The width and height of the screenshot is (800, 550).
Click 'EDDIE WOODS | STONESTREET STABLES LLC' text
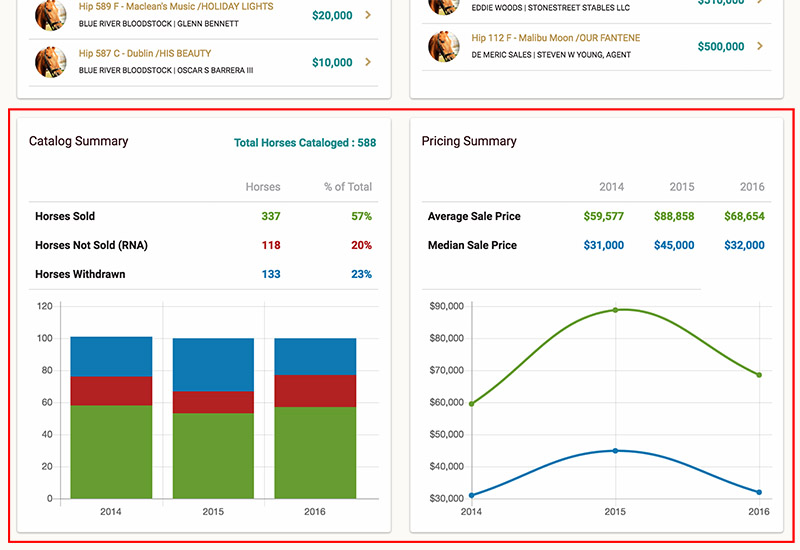pos(551,8)
